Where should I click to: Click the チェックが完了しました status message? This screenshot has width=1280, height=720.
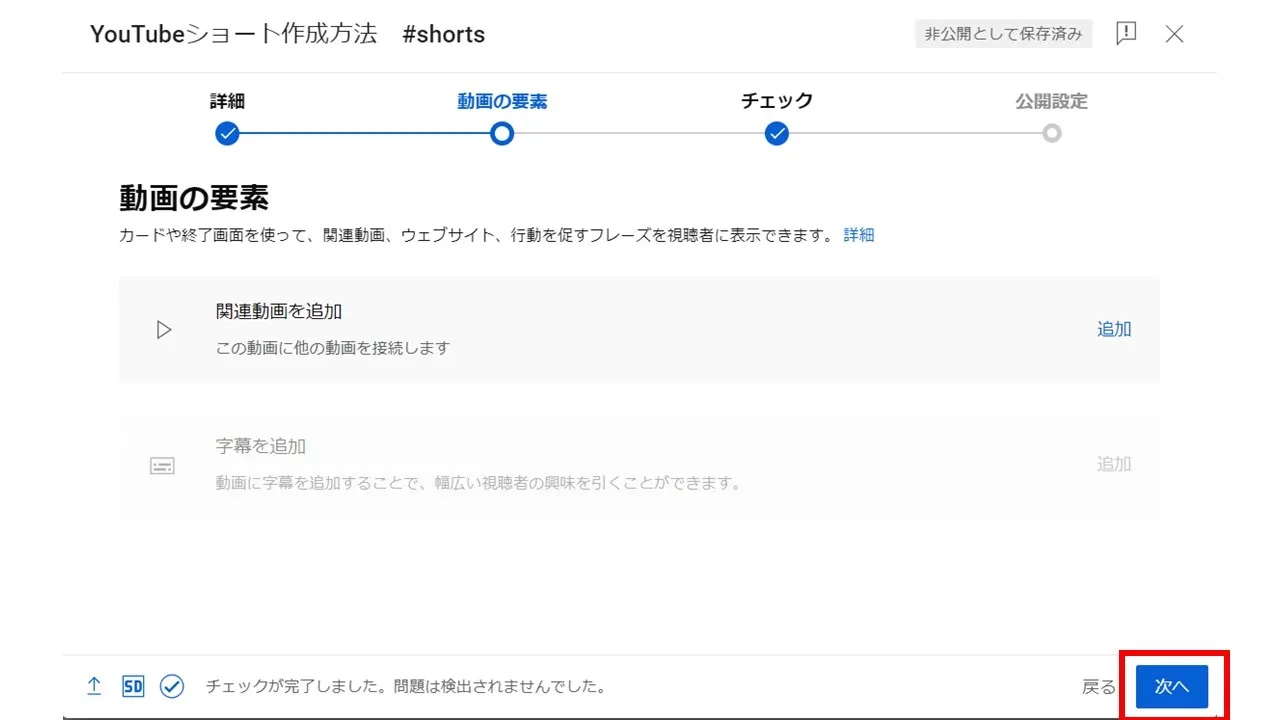point(406,687)
